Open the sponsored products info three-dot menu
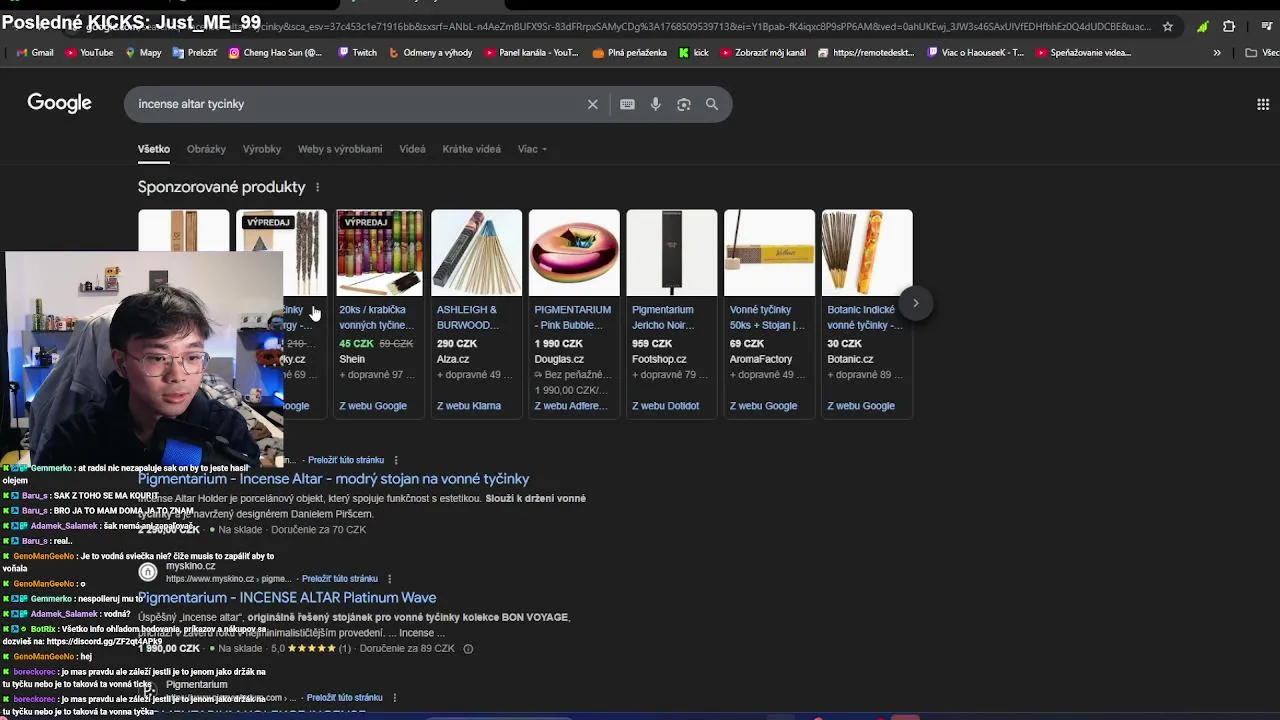The height and width of the screenshot is (720, 1280). pyautogui.click(x=318, y=187)
